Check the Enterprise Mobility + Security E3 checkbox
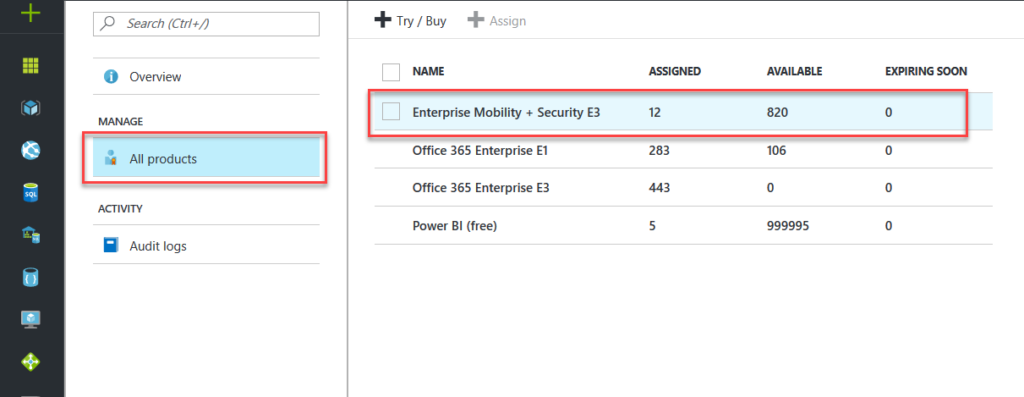The width and height of the screenshot is (1024, 397). (391, 112)
